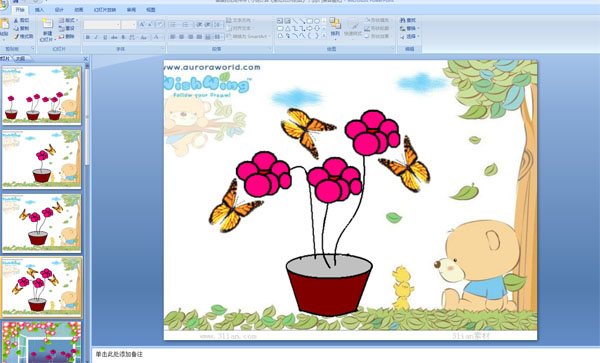Select thumbnail with one flower and butterfly

click(x=42, y=159)
